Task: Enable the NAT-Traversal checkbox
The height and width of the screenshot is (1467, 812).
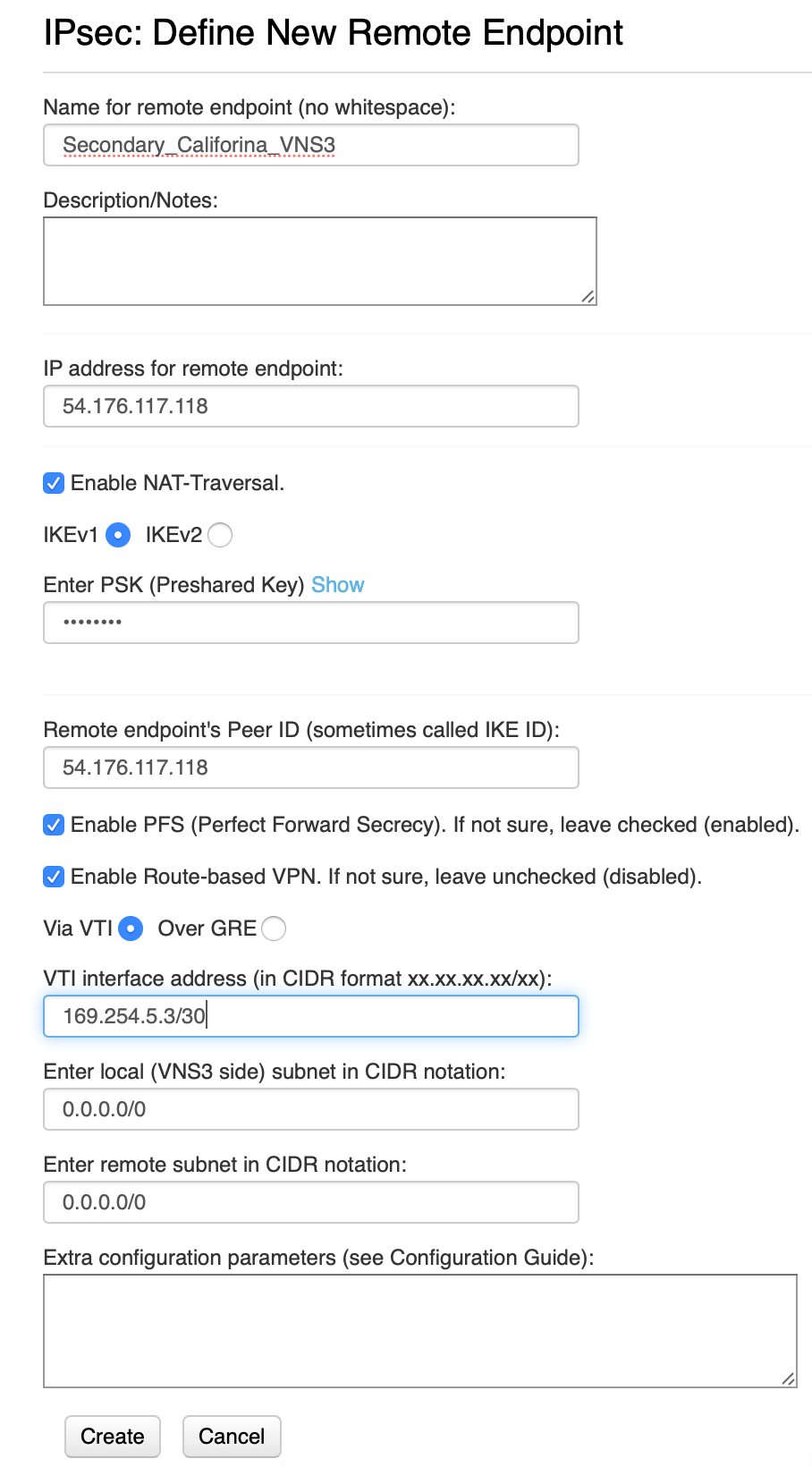Action: [54, 483]
